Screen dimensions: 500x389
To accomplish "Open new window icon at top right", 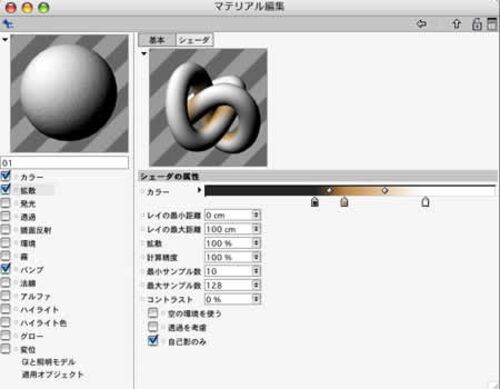I will tap(492, 24).
